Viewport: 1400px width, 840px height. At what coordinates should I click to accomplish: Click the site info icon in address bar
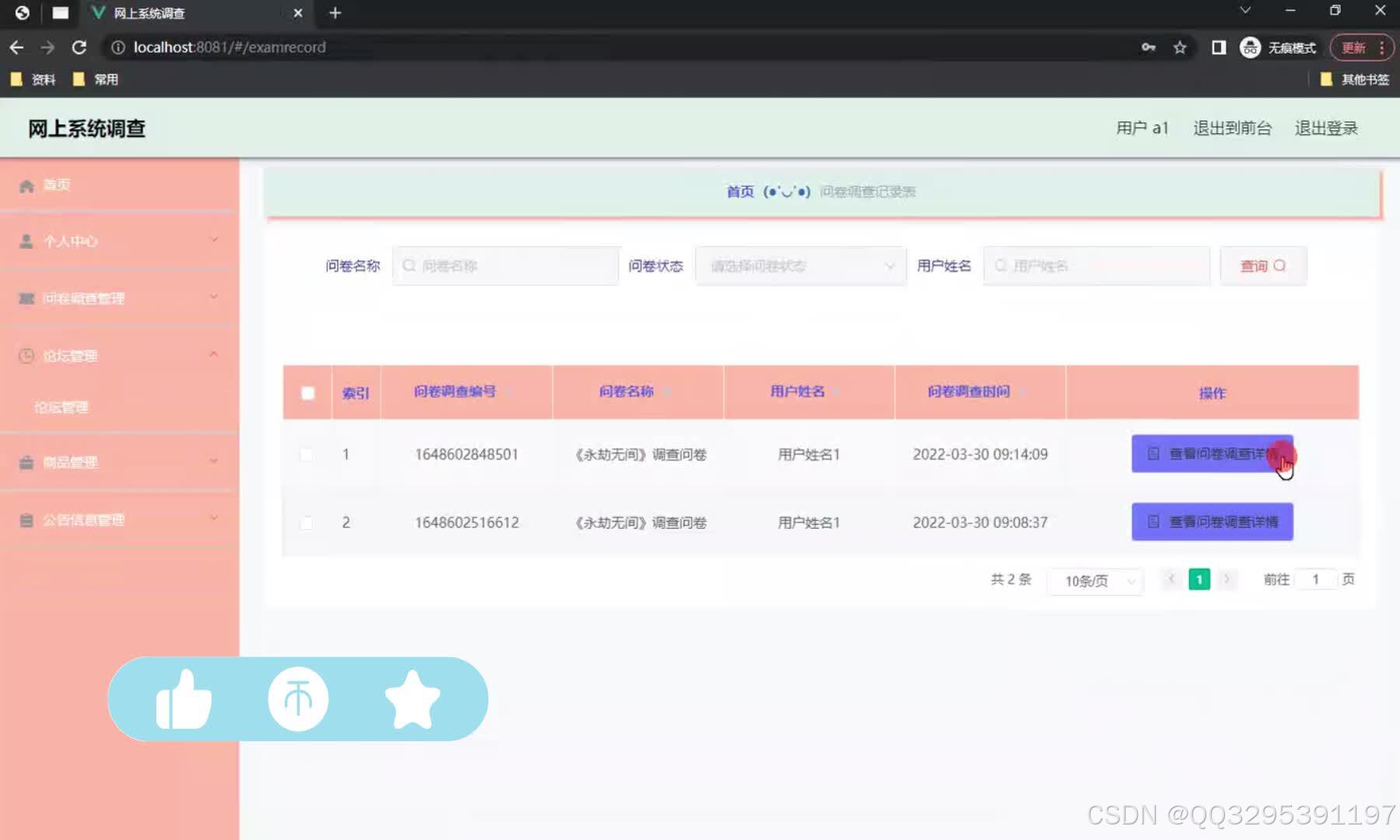click(x=118, y=47)
